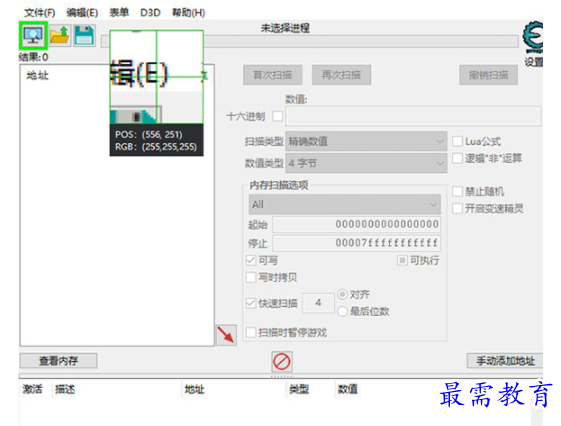Expand the 扫描类型 dropdown
This screenshot has height=426, width=561.
pyautogui.click(x=366, y=141)
